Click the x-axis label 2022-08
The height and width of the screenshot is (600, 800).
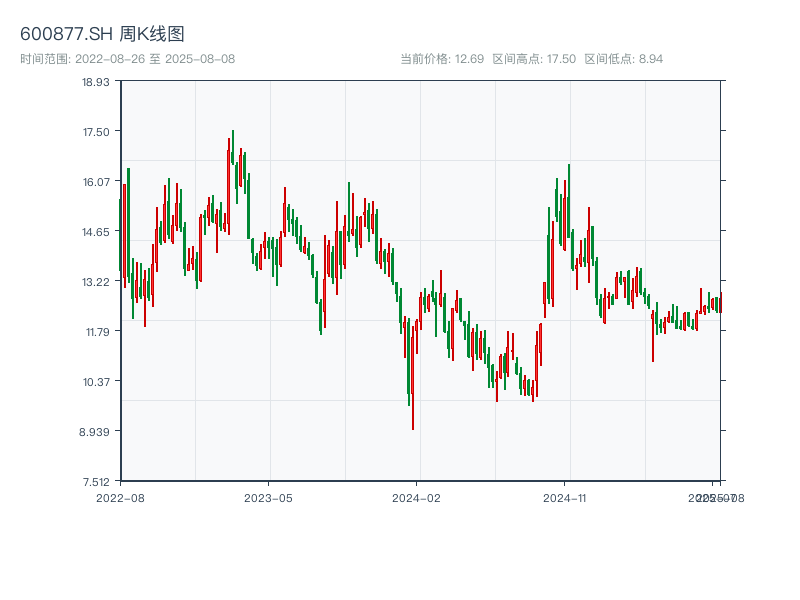[x=120, y=498]
